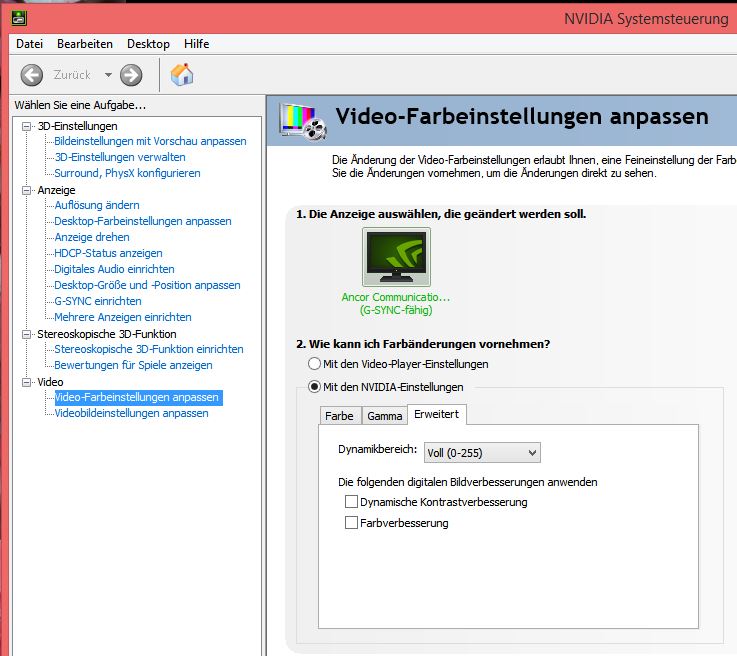Viewport: 737px width, 656px height.
Task: Open the Desktop menu
Action: pos(148,44)
